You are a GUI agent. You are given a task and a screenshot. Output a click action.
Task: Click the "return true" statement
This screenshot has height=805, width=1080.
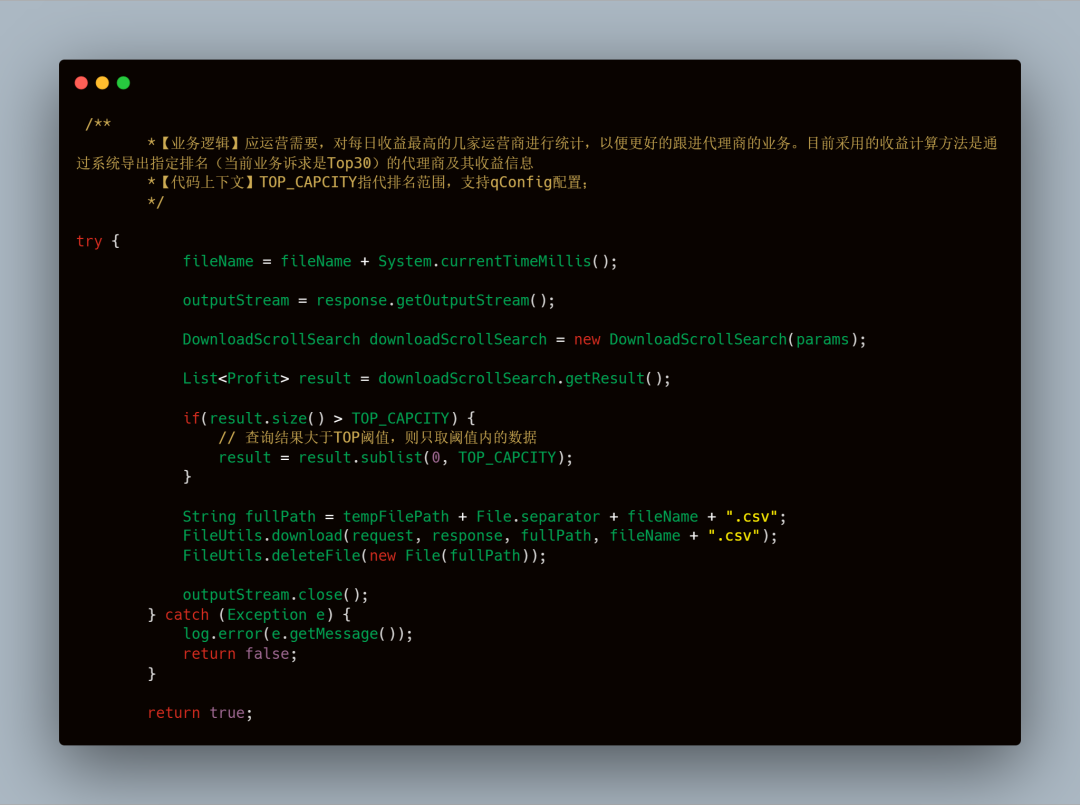[200, 713]
